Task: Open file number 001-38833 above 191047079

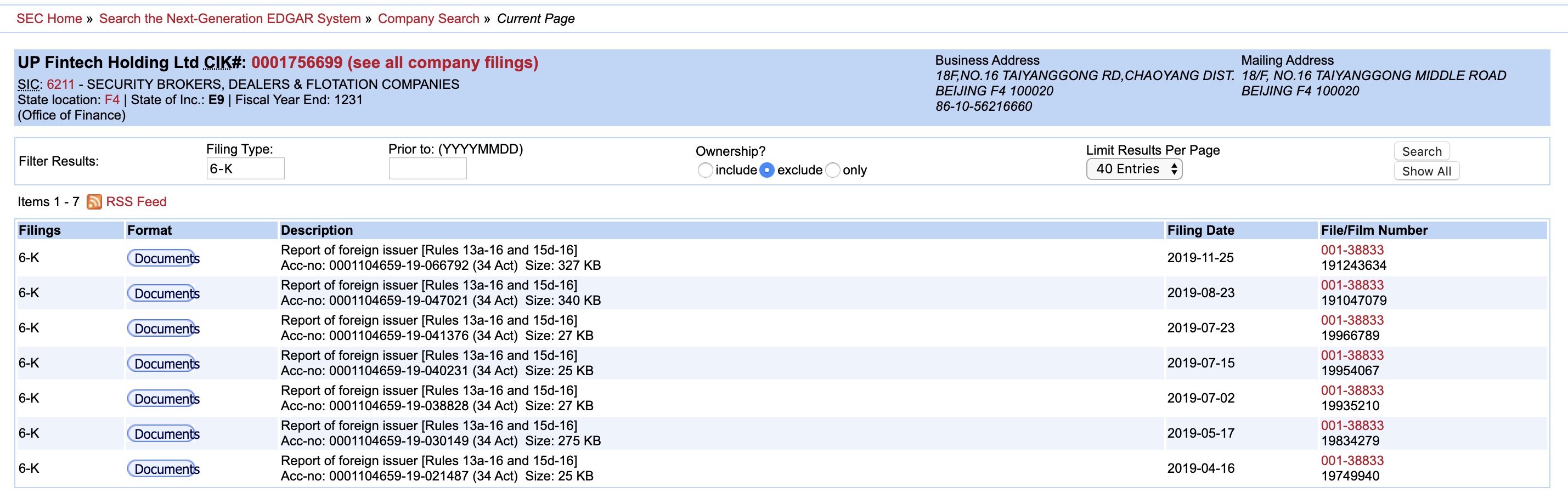Action: point(1352,286)
